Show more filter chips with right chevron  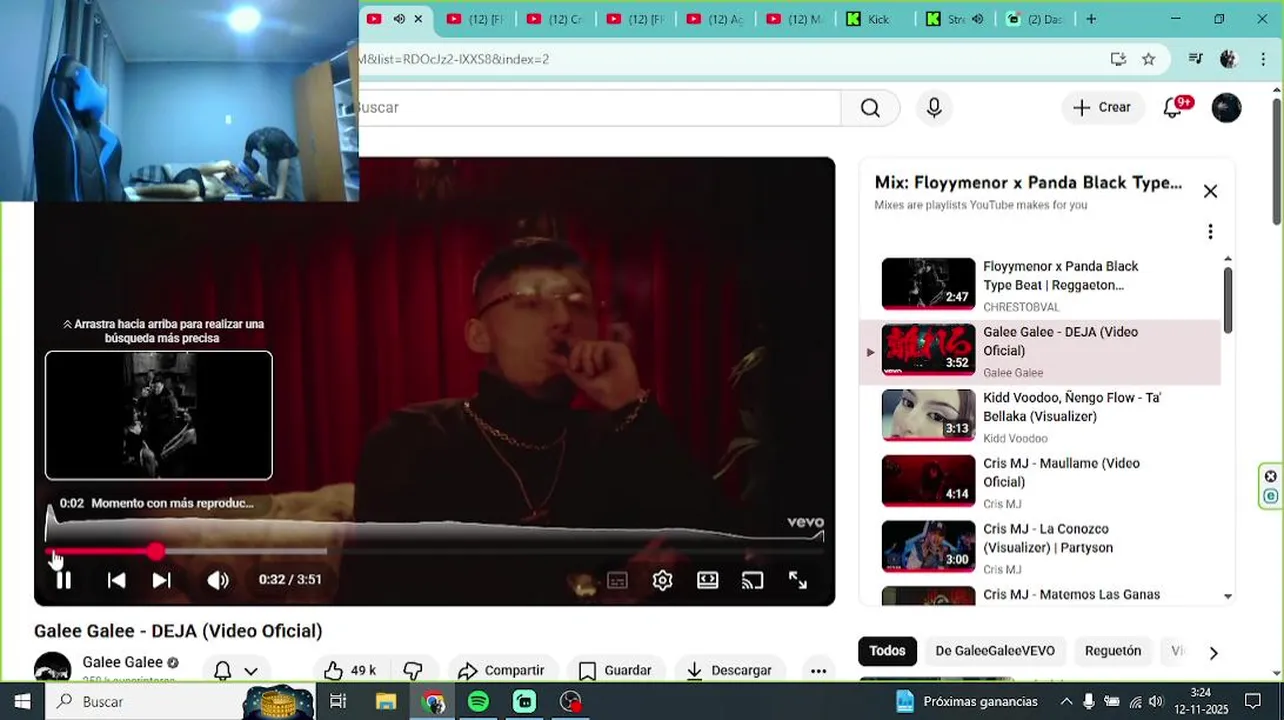(x=1213, y=653)
